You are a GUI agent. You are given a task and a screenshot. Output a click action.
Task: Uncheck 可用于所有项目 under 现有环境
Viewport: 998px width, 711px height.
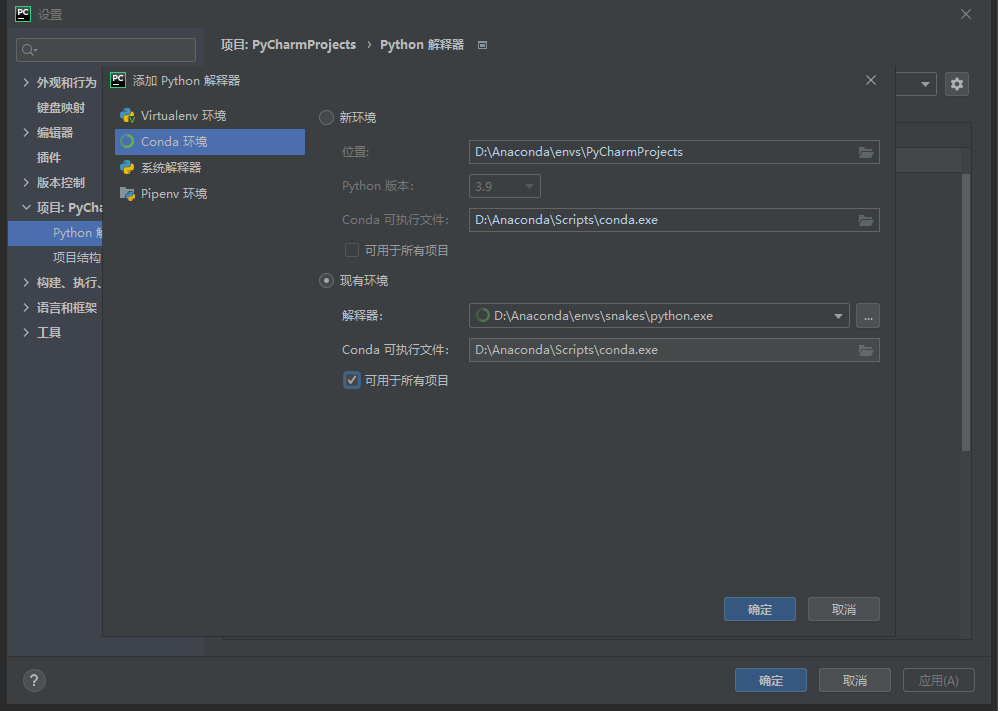tap(352, 380)
